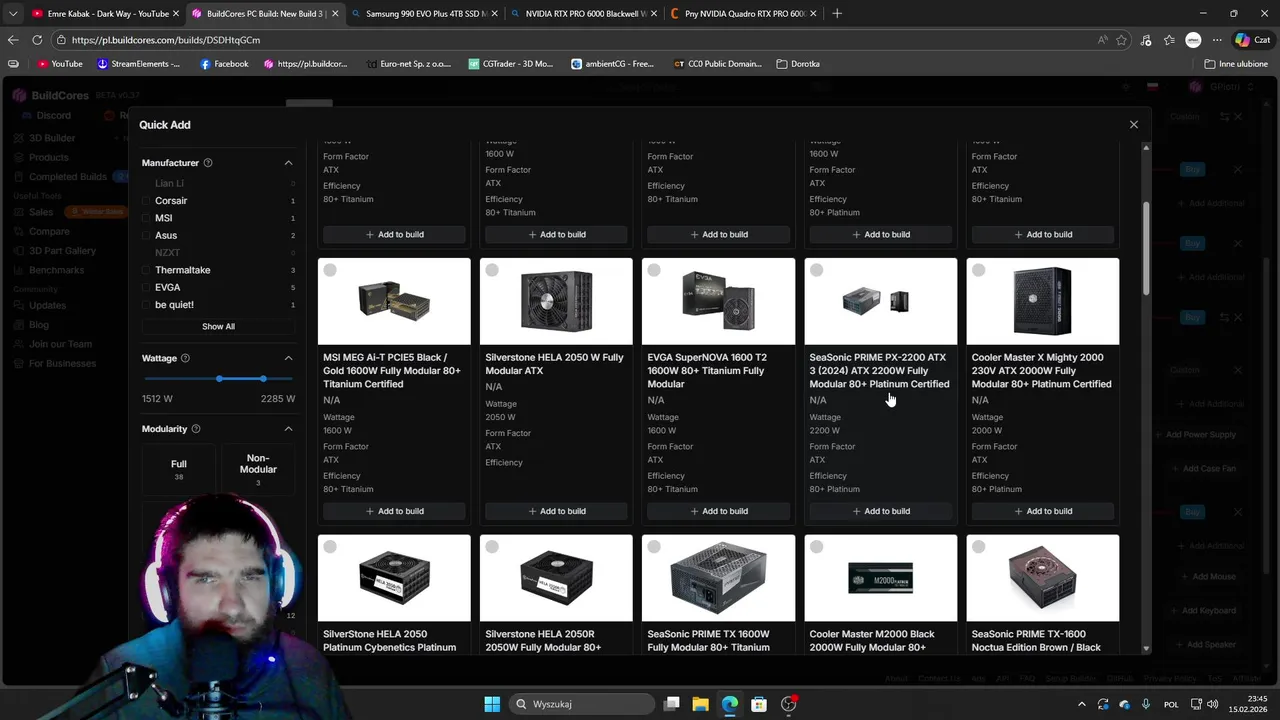
Task: Open StreamElements bookmark
Action: 139,64
